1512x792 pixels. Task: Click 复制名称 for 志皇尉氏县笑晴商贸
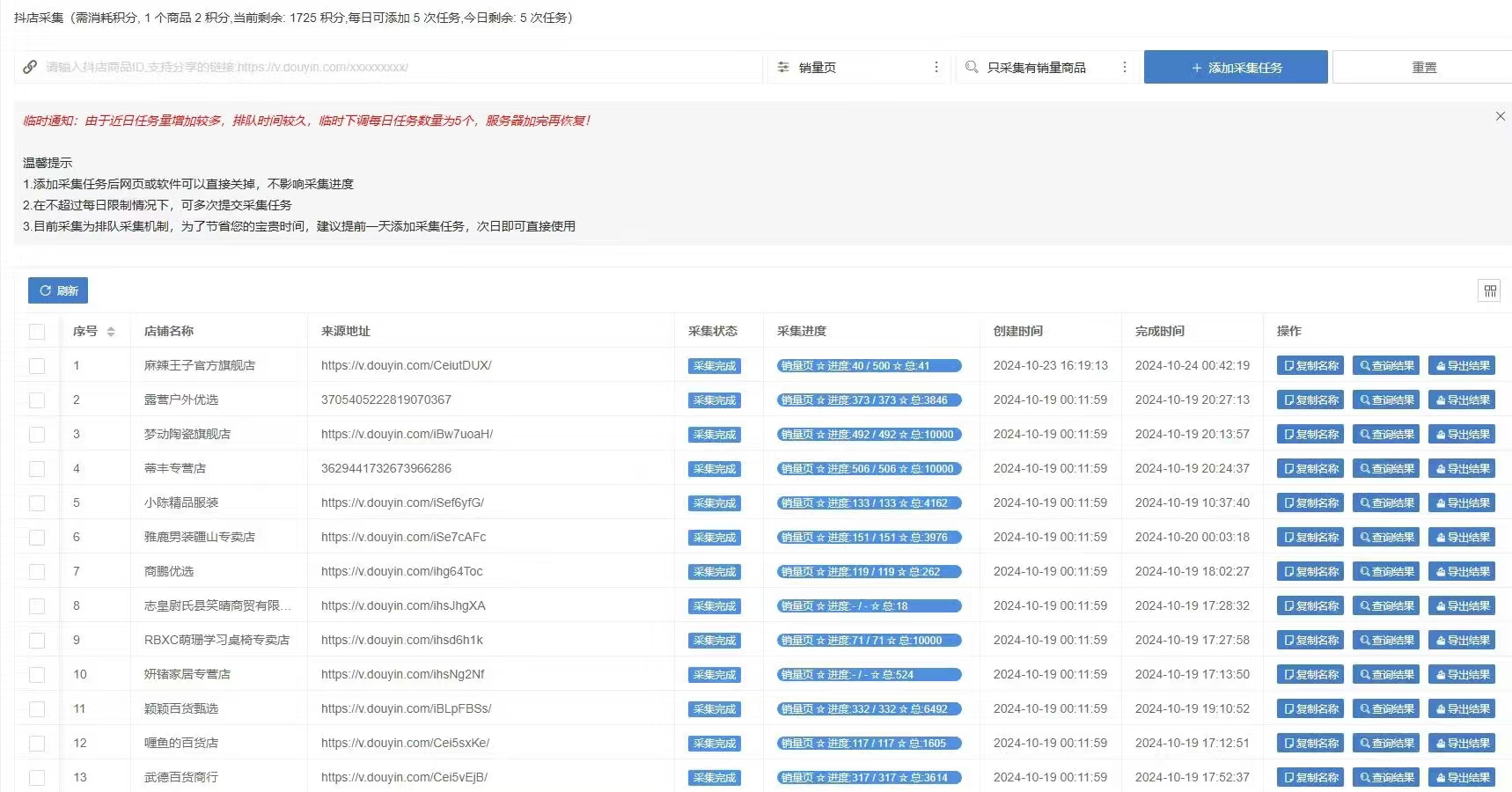coord(1310,606)
